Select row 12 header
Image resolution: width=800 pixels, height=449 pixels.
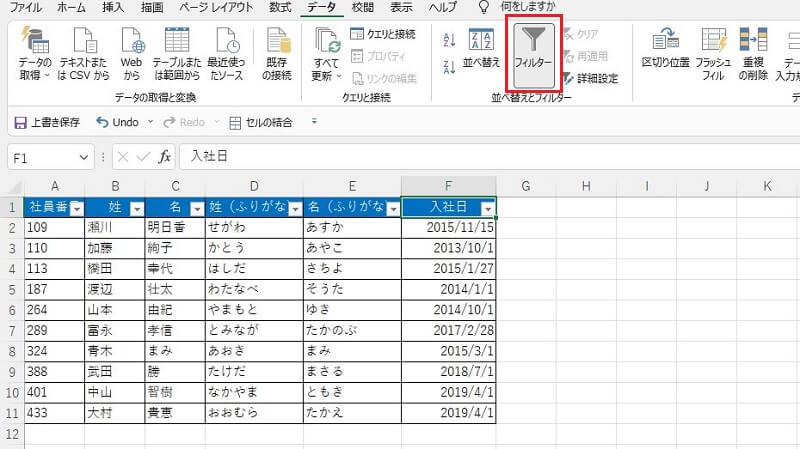click(x=12, y=434)
